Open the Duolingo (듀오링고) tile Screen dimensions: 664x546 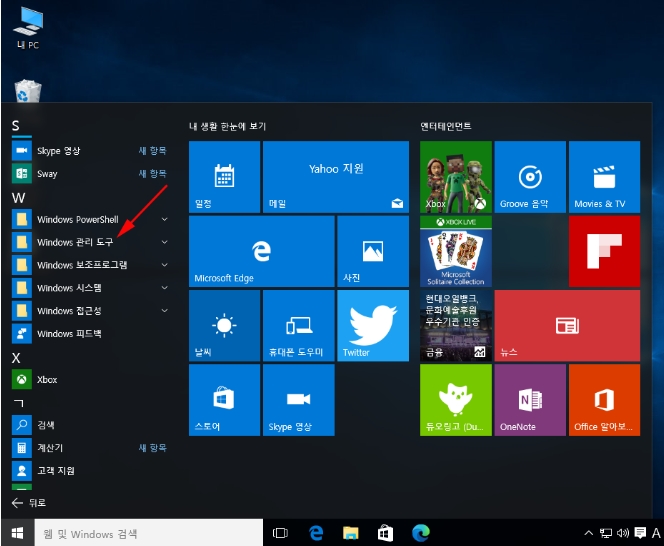[456, 400]
